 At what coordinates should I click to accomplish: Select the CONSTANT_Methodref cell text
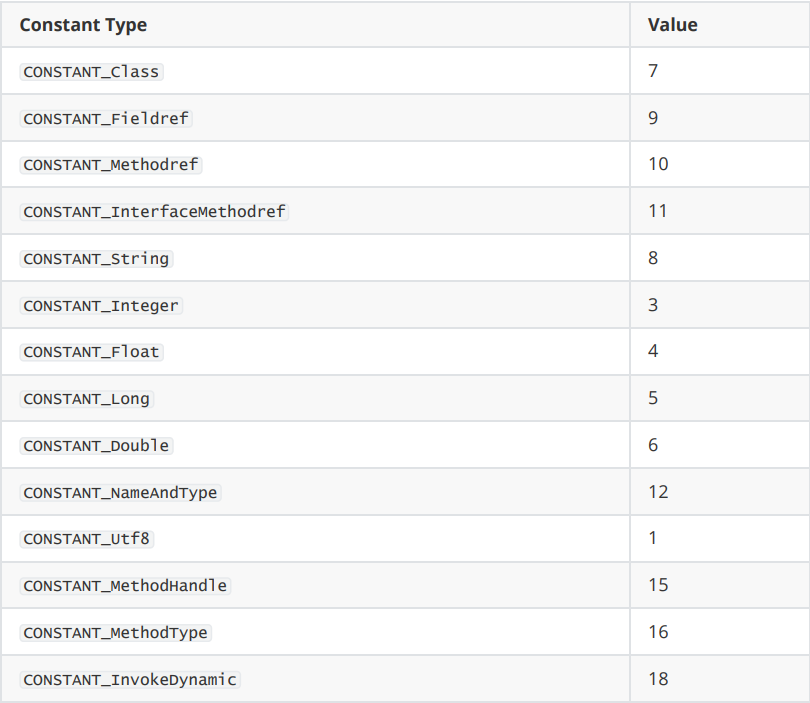coord(111,165)
